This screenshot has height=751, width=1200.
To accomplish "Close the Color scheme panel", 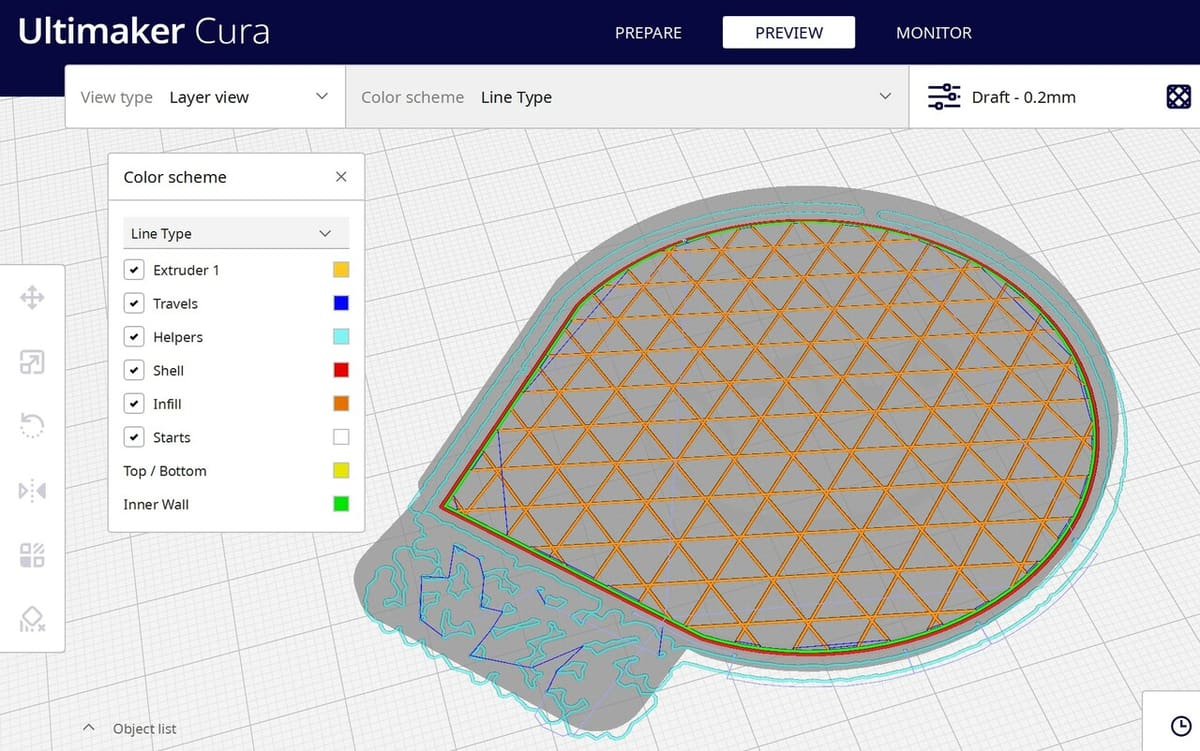I will coord(341,177).
